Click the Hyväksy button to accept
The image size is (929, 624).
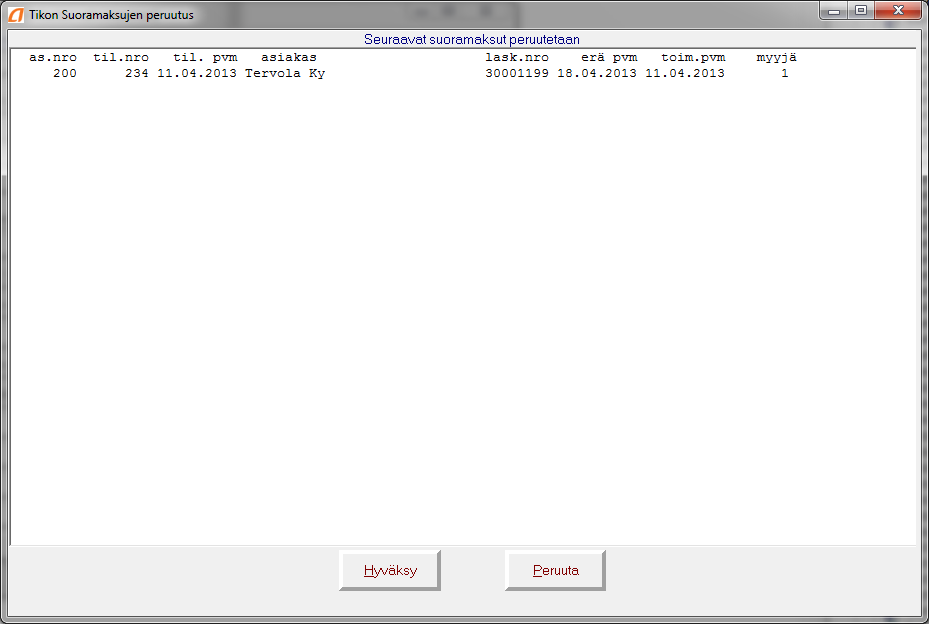(x=390, y=570)
